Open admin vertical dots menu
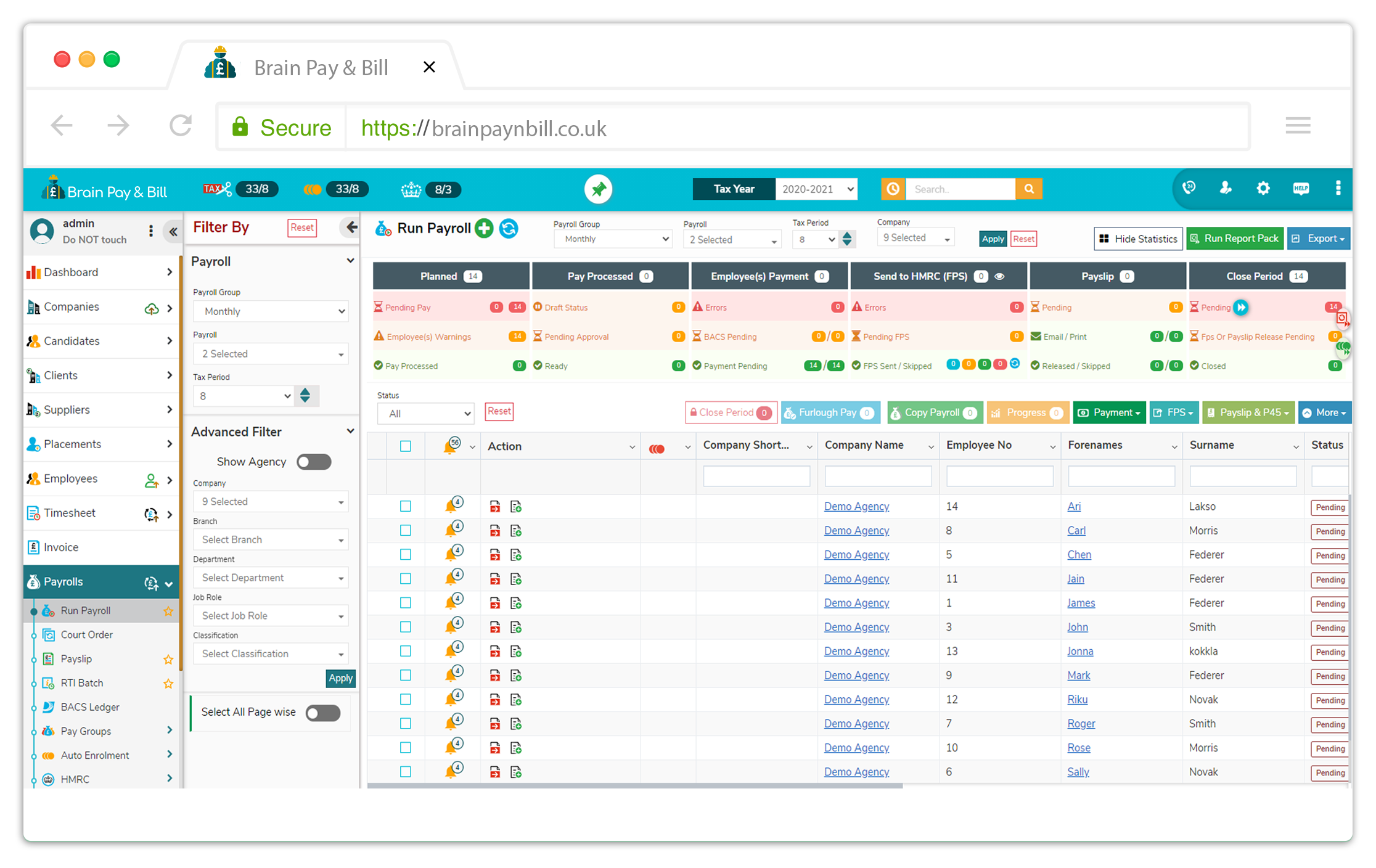This screenshot has height=868, width=1376. pyautogui.click(x=151, y=231)
